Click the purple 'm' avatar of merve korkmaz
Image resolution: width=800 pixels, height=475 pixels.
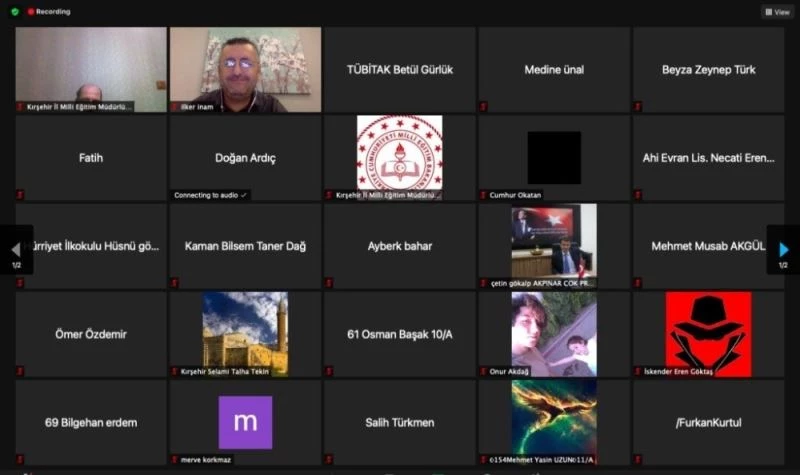(245, 422)
